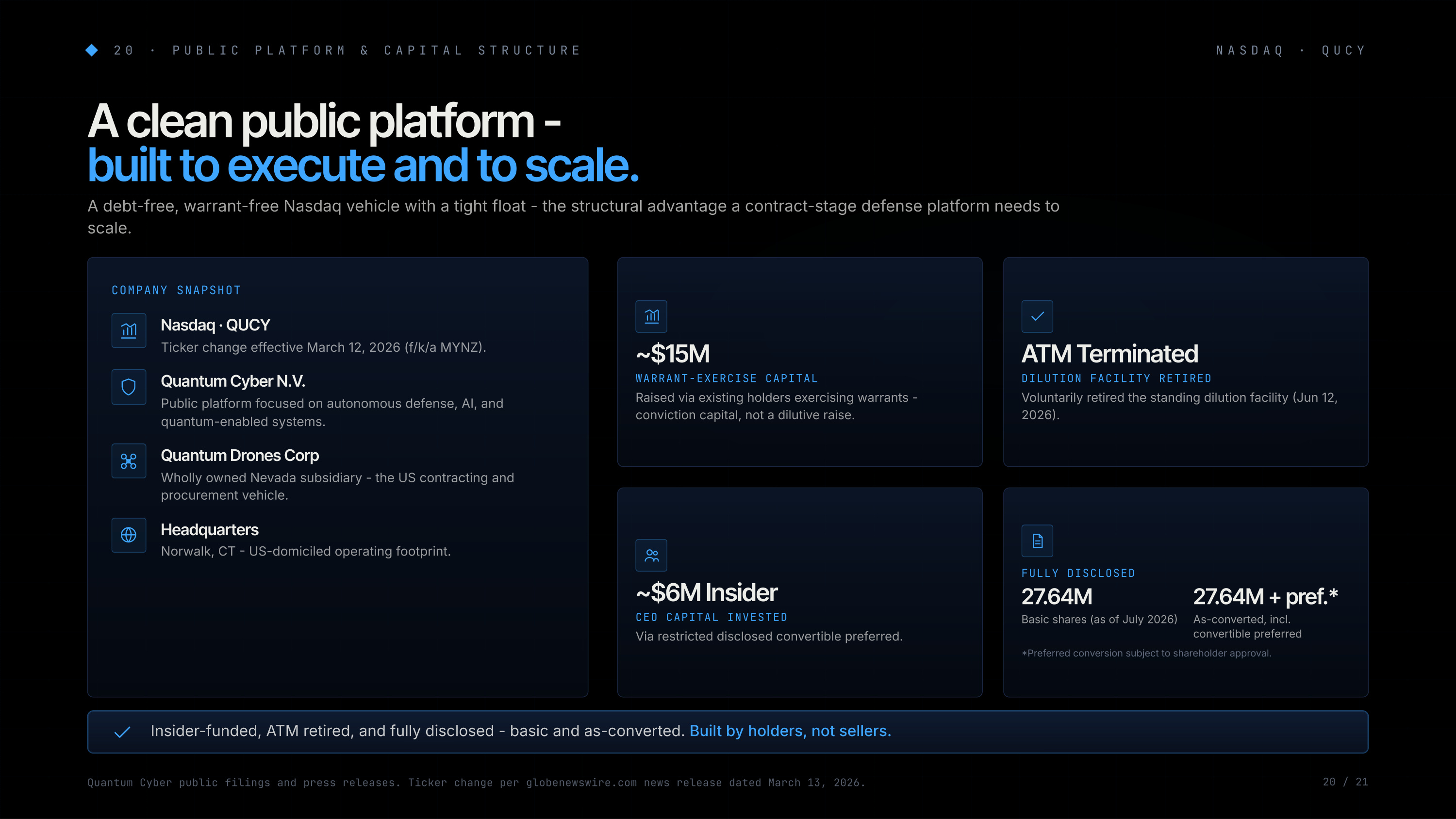Click the blue 'Built by holders, not sellers.' text
This screenshot has height=819, width=1456.
point(790,731)
